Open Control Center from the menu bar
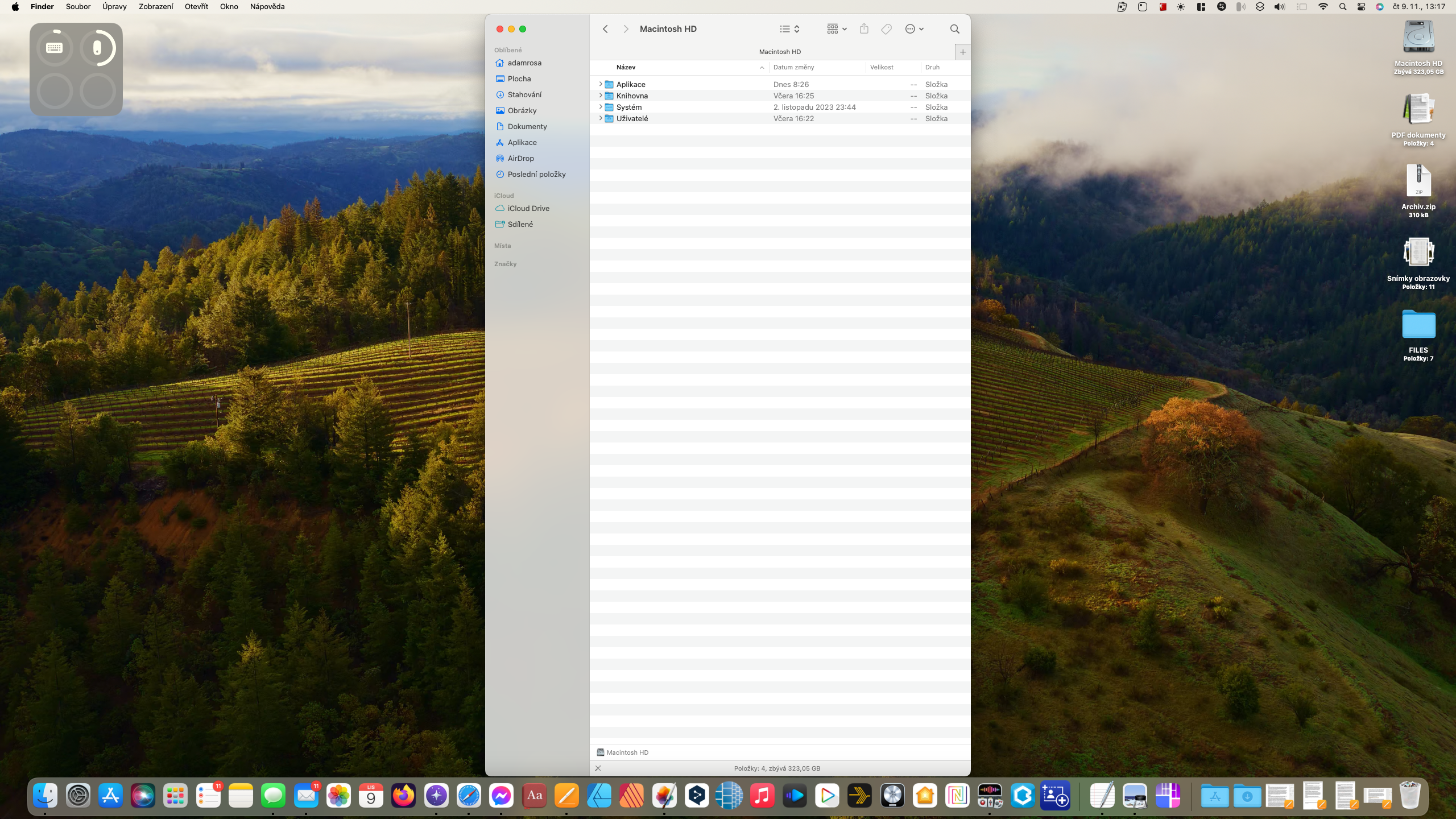Viewport: 1456px width, 819px height. (x=1361, y=7)
